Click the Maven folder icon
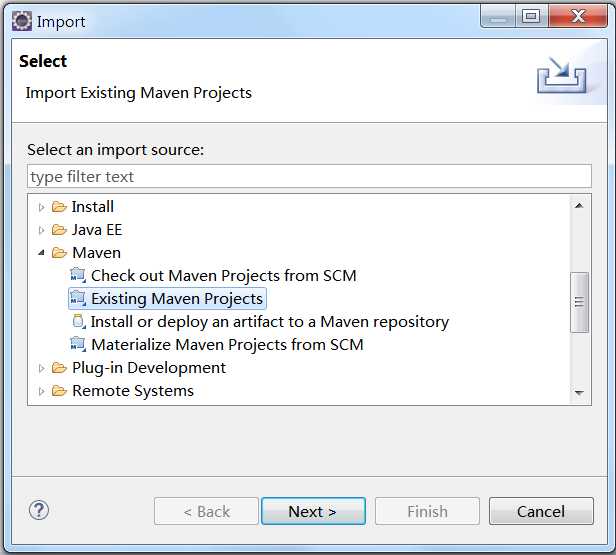The image size is (616, 555). click(x=59, y=253)
